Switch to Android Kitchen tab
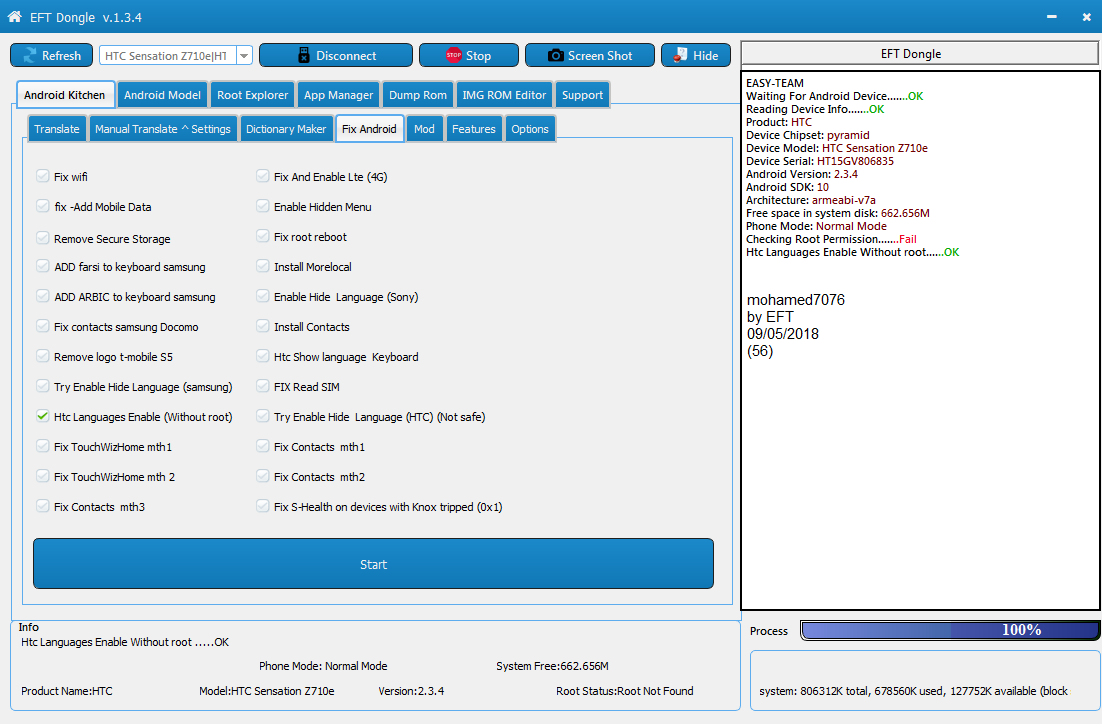Image resolution: width=1102 pixels, height=724 pixels. tap(65, 95)
